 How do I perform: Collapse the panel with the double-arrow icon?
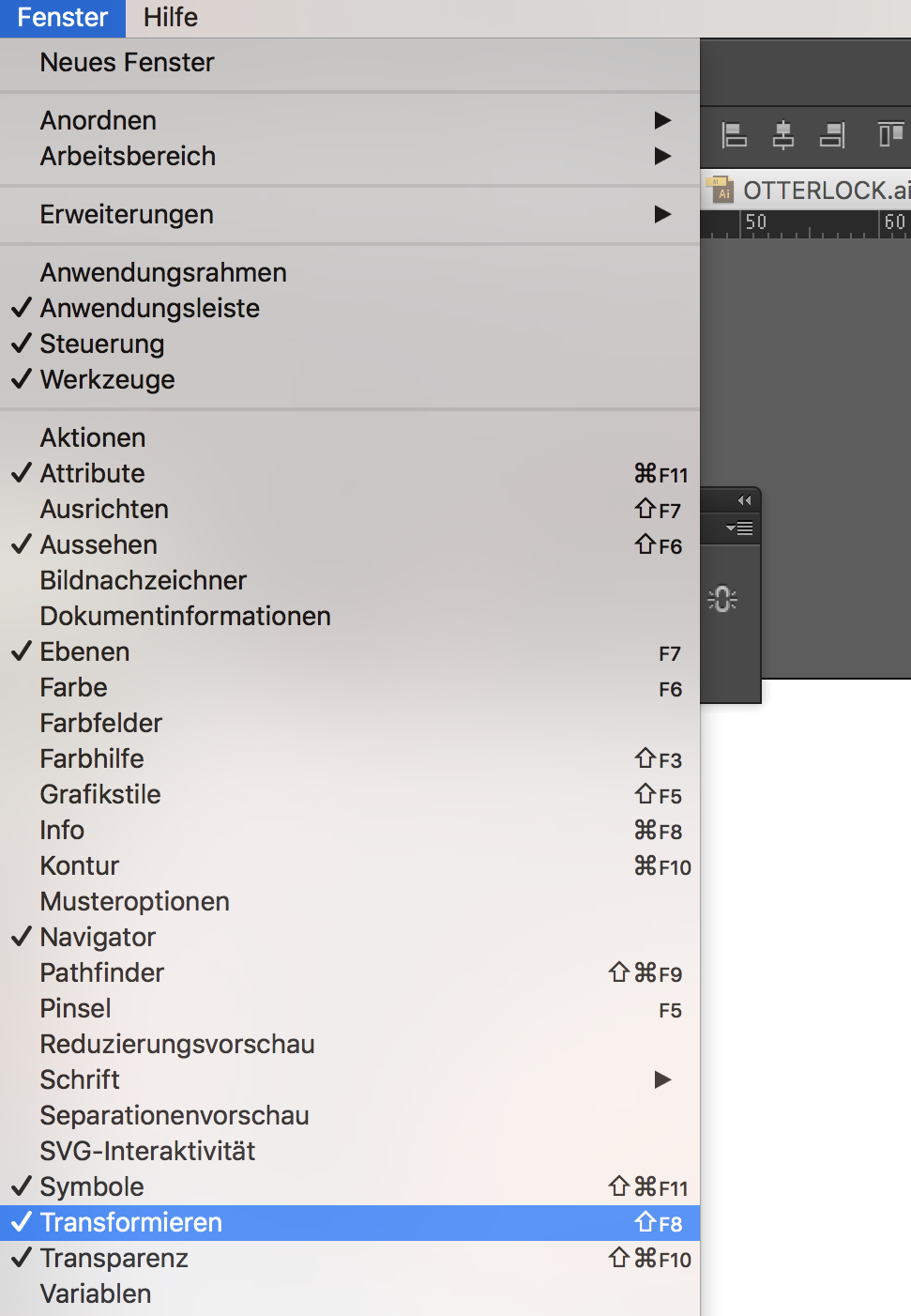coord(745,500)
